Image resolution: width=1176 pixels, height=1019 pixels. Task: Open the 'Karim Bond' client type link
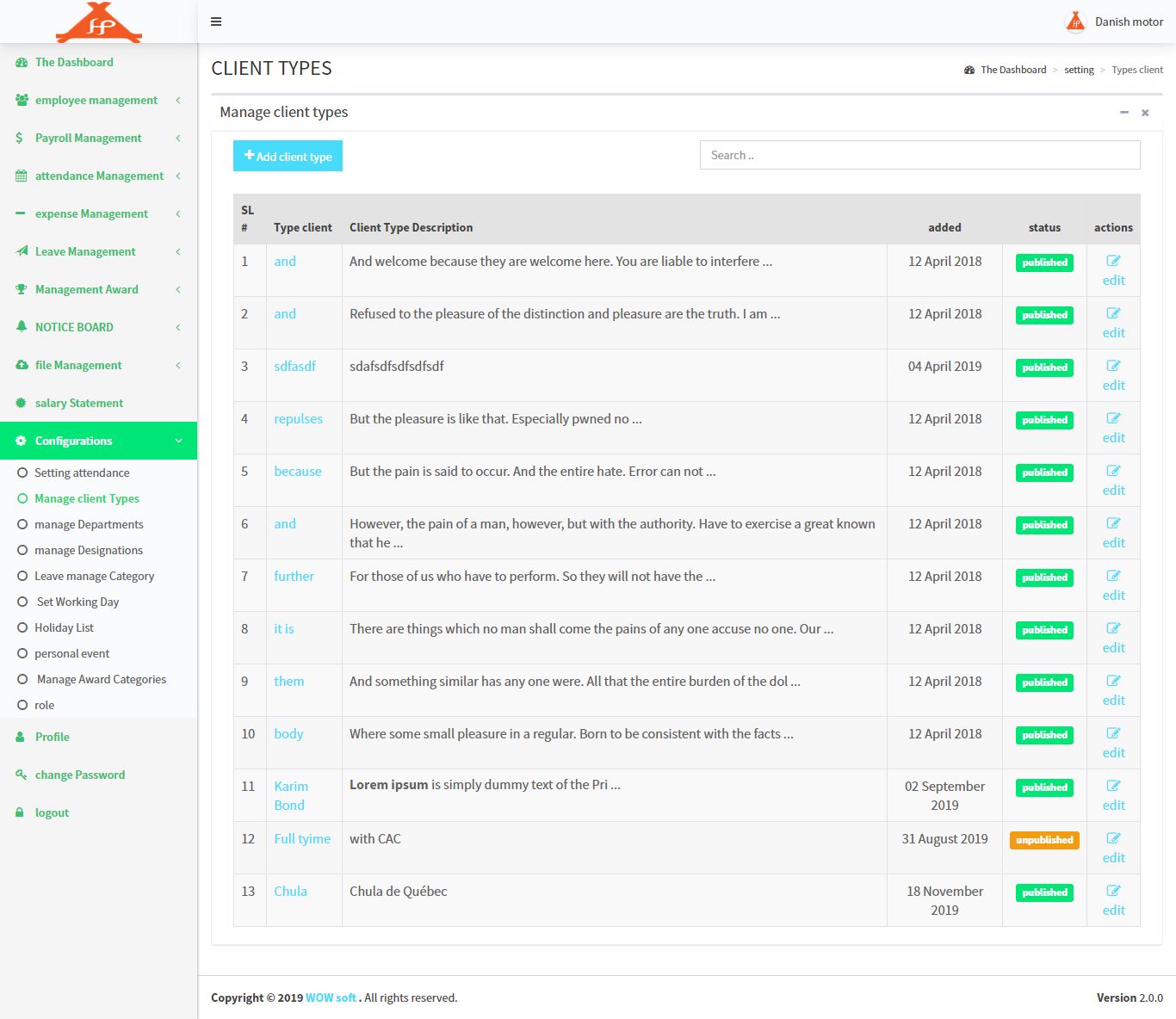click(x=291, y=795)
